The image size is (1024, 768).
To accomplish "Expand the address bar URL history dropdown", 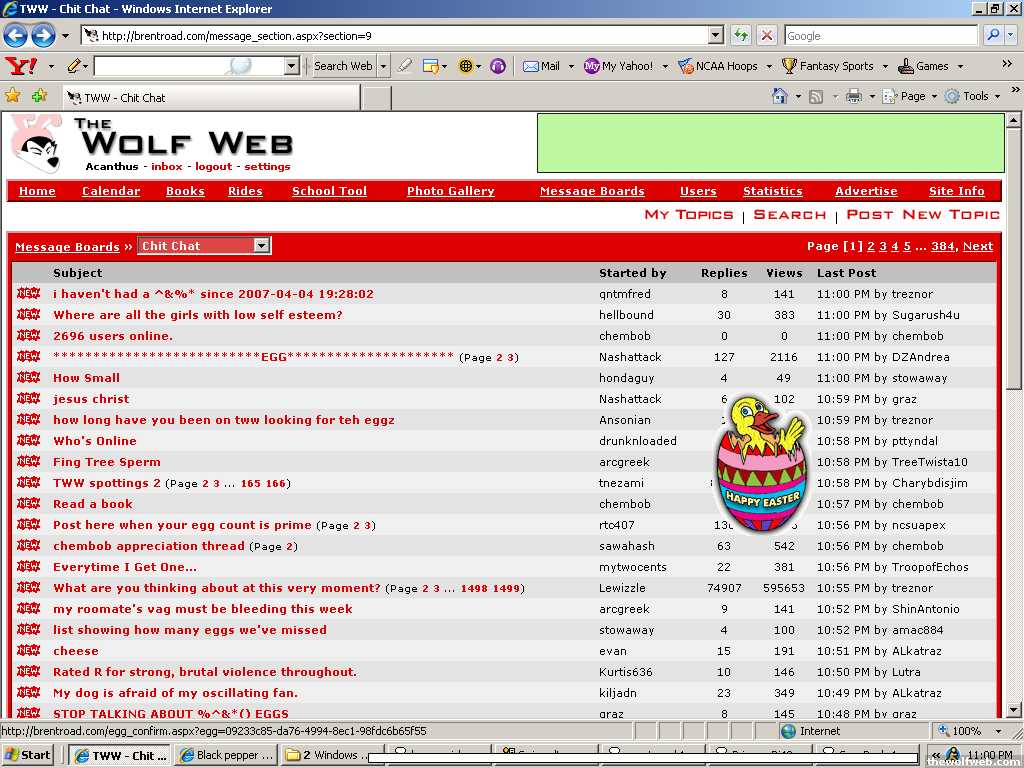I will (715, 36).
